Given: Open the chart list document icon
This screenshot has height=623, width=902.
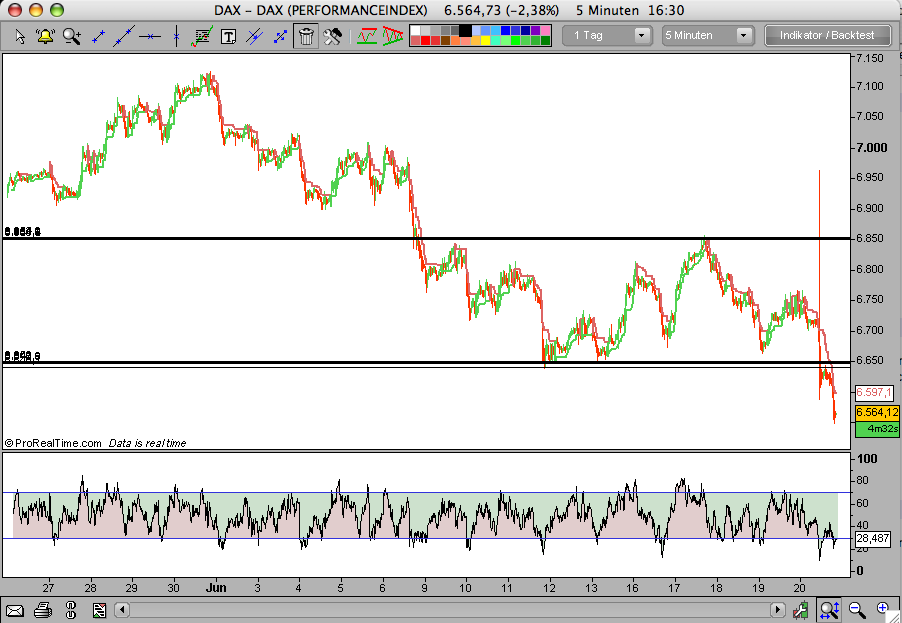Looking at the screenshot, I should (x=99, y=610).
